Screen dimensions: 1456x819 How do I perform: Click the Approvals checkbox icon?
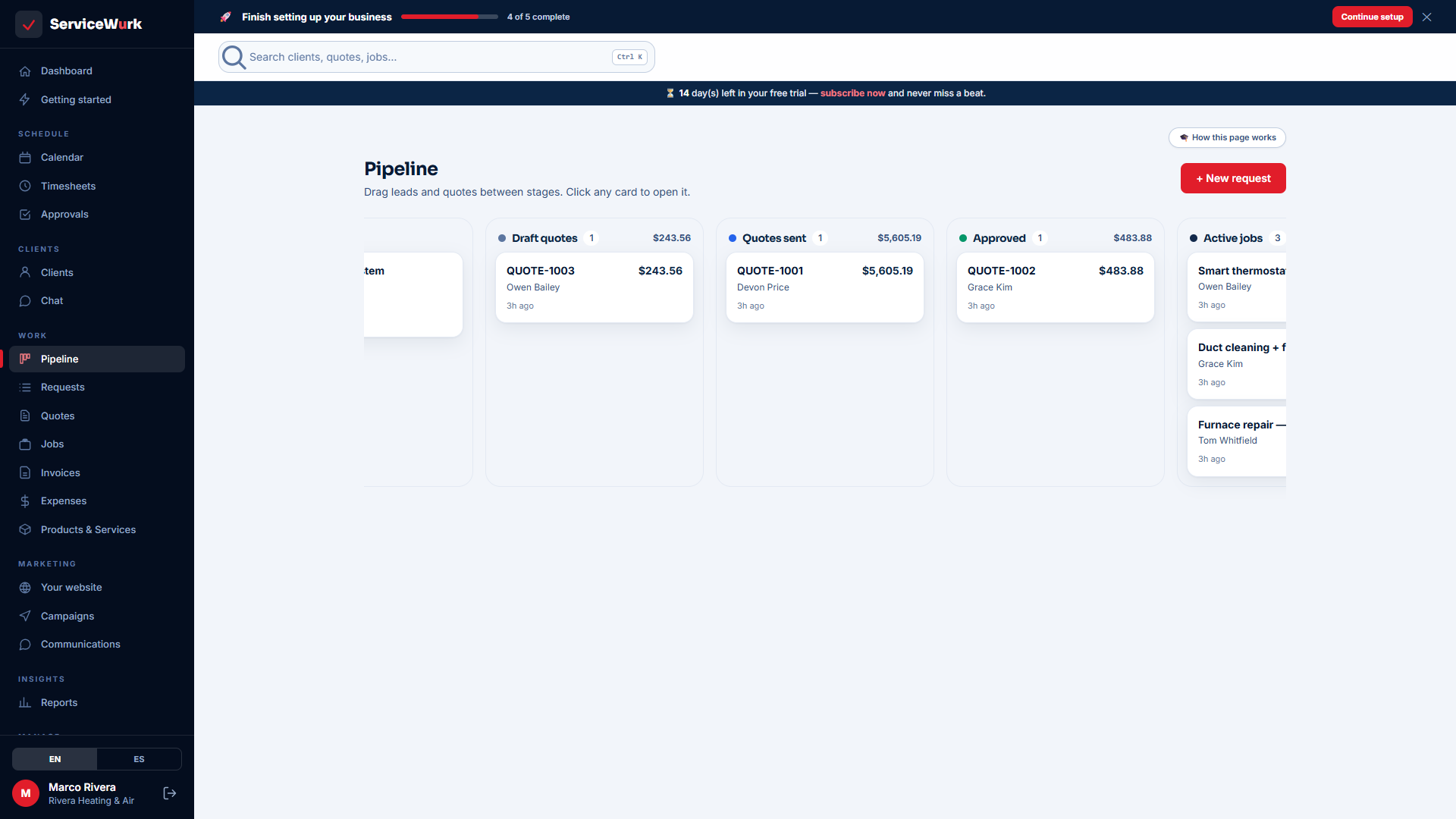[x=25, y=215]
